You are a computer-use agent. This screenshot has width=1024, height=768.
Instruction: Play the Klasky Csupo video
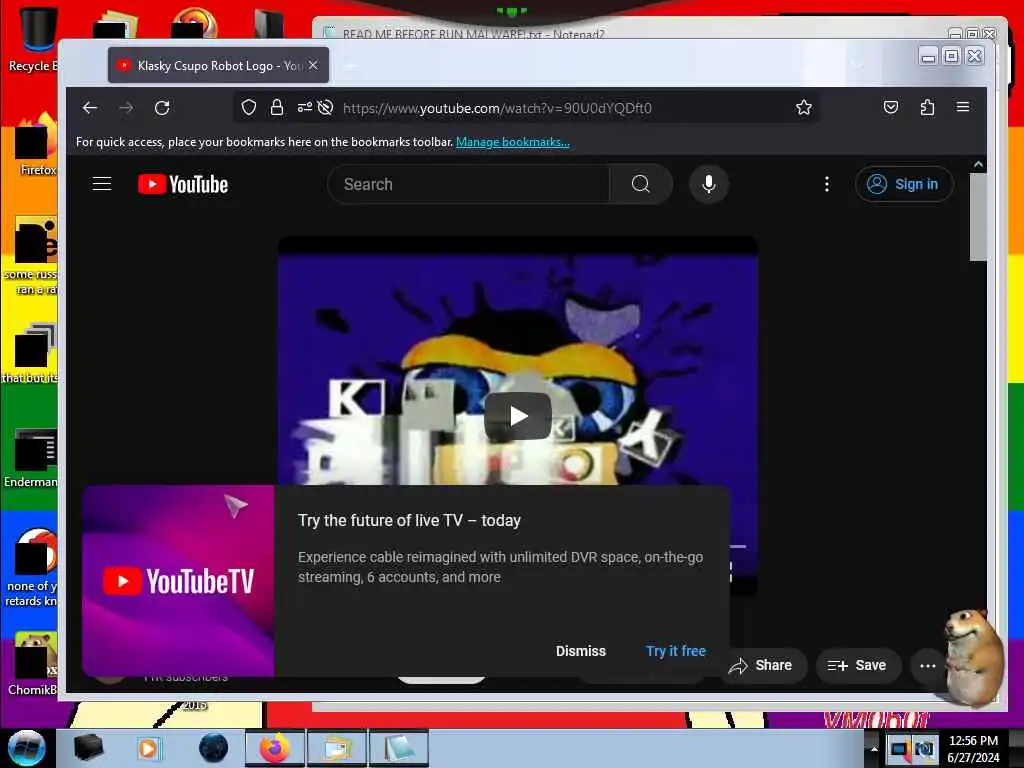[518, 416]
